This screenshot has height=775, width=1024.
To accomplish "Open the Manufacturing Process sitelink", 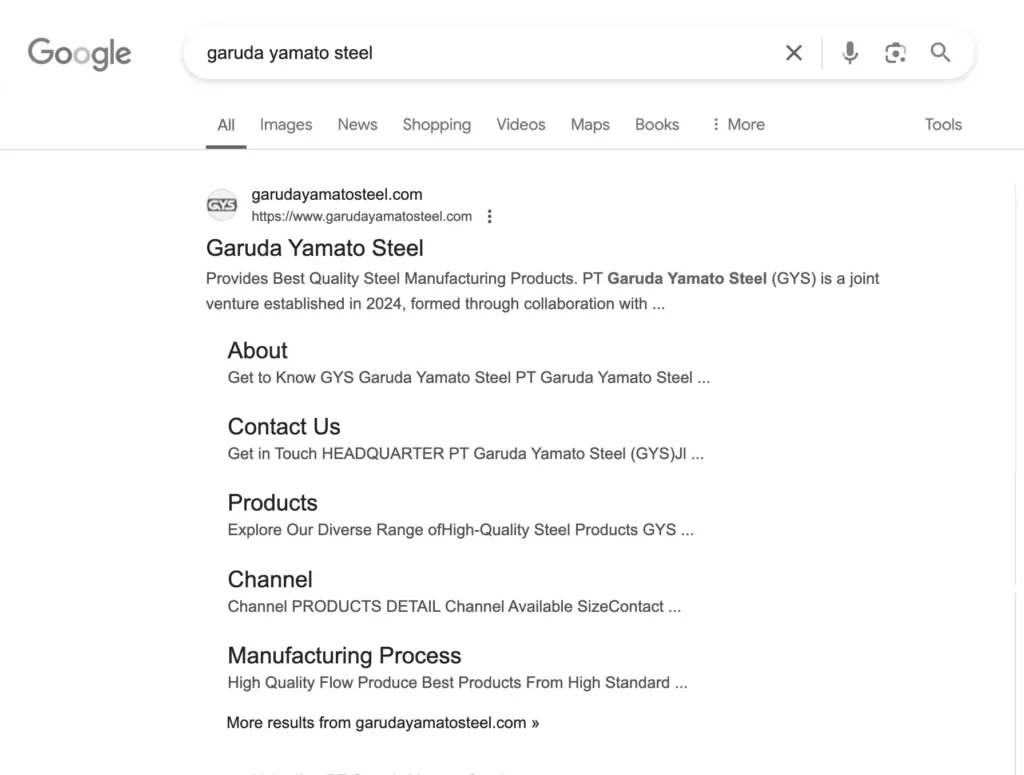I will pos(344,655).
